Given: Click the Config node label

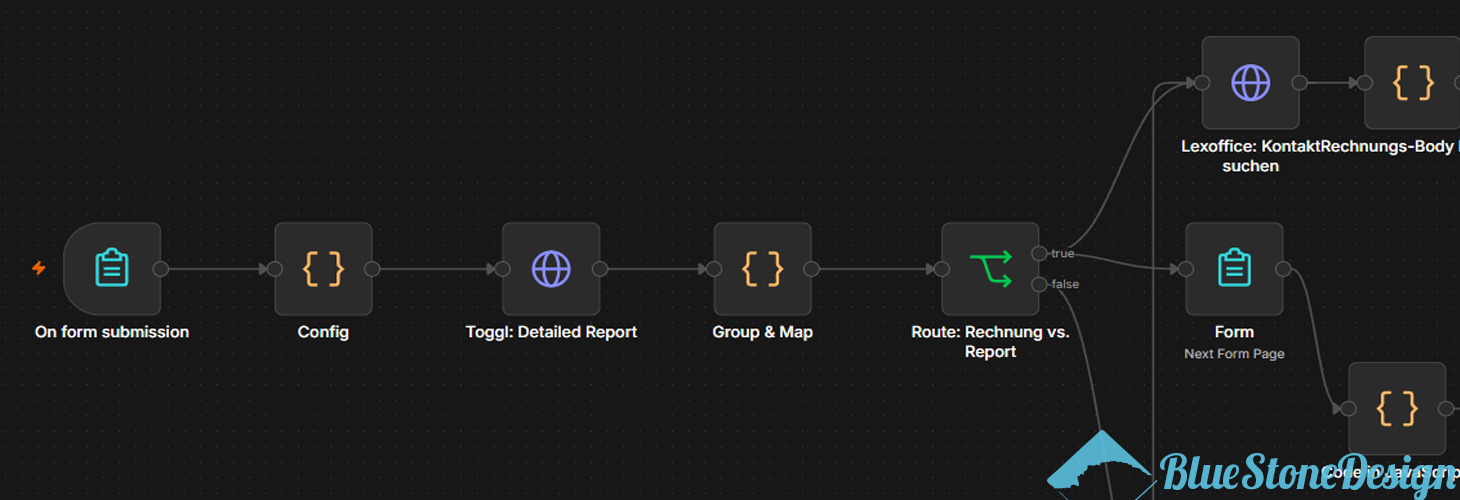Looking at the screenshot, I should click(323, 332).
